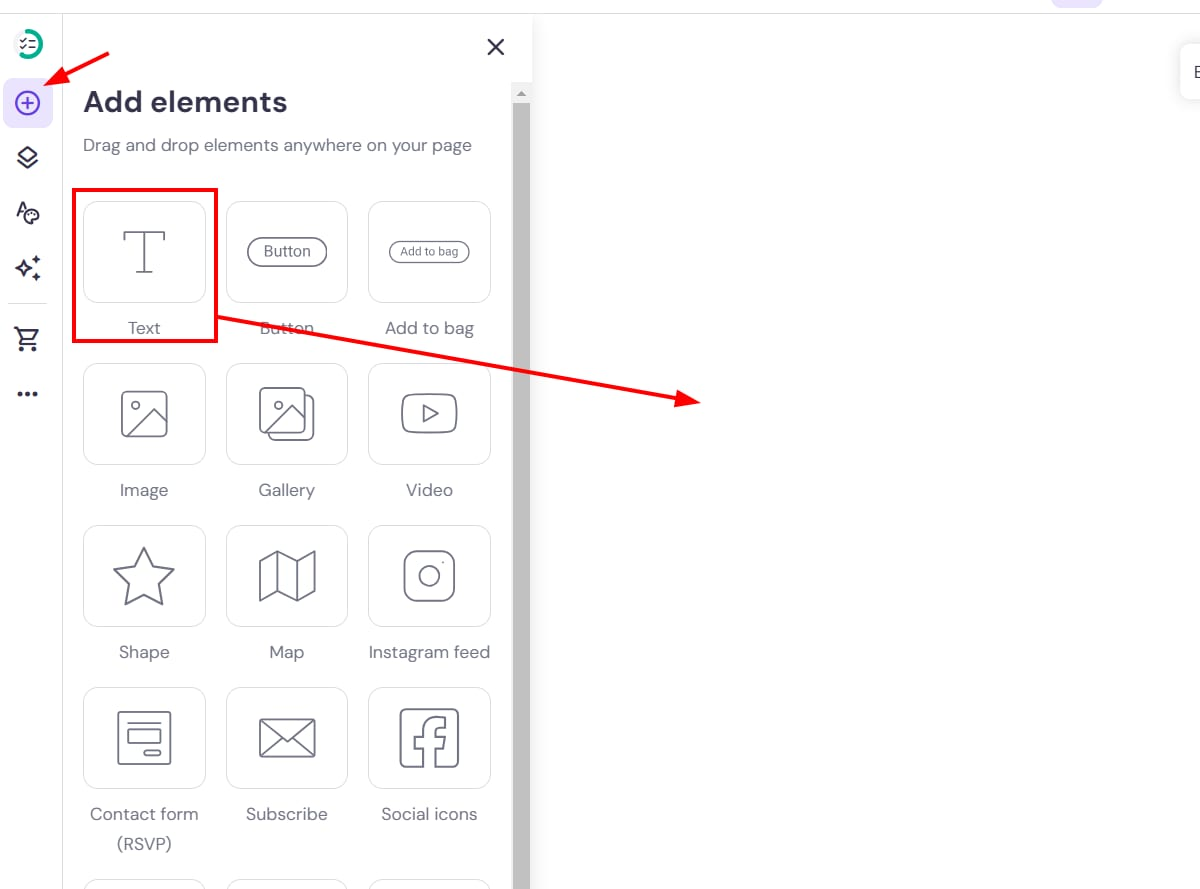Open the website styles palette icon
This screenshot has width=1200, height=889.
pyautogui.click(x=28, y=212)
